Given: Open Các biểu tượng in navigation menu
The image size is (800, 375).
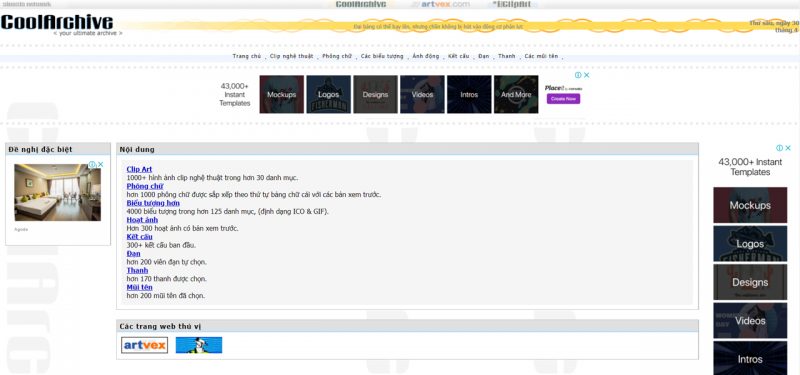Looking at the screenshot, I should coord(382,56).
